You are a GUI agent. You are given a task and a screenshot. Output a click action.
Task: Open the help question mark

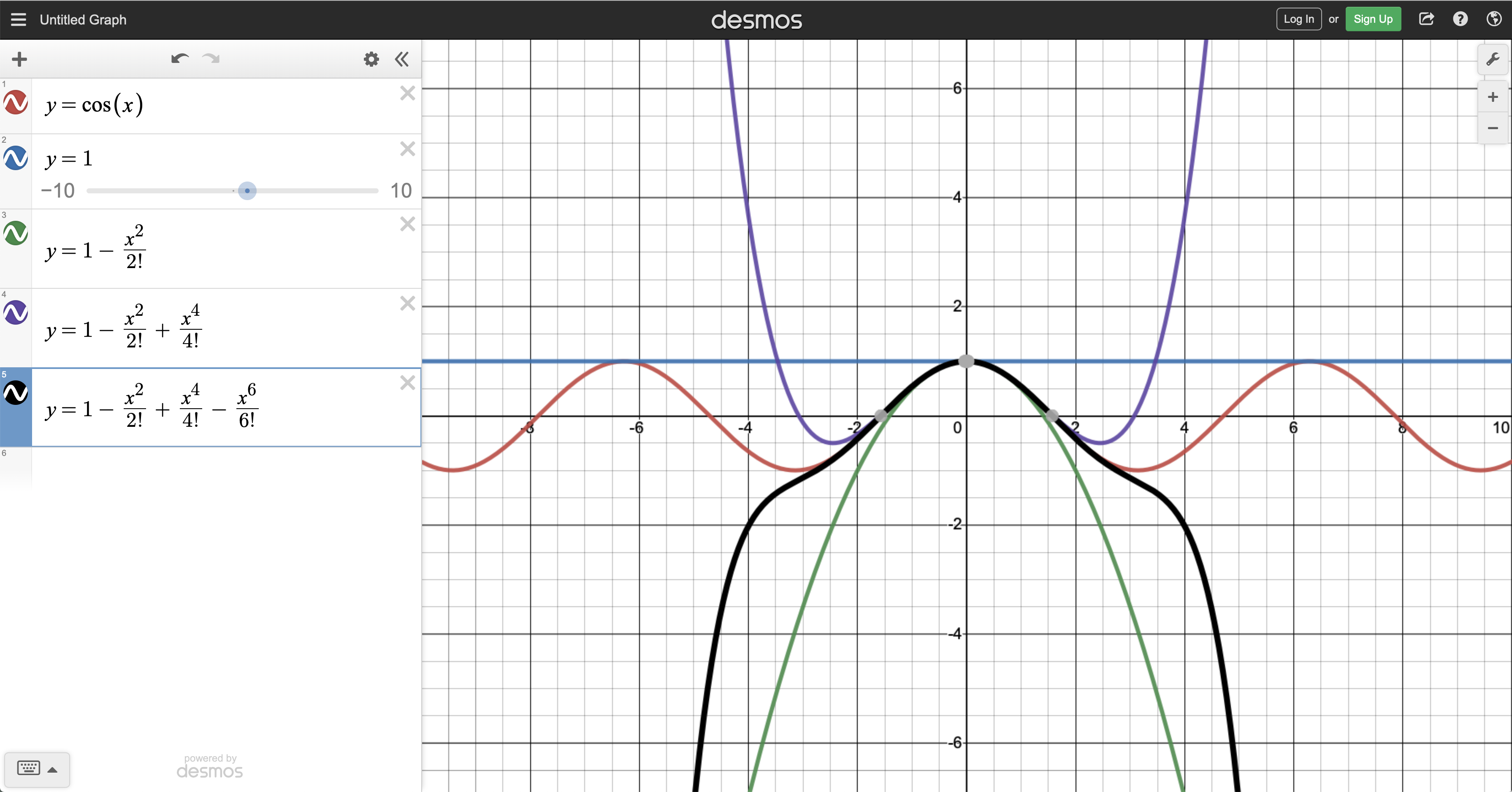click(x=1461, y=19)
